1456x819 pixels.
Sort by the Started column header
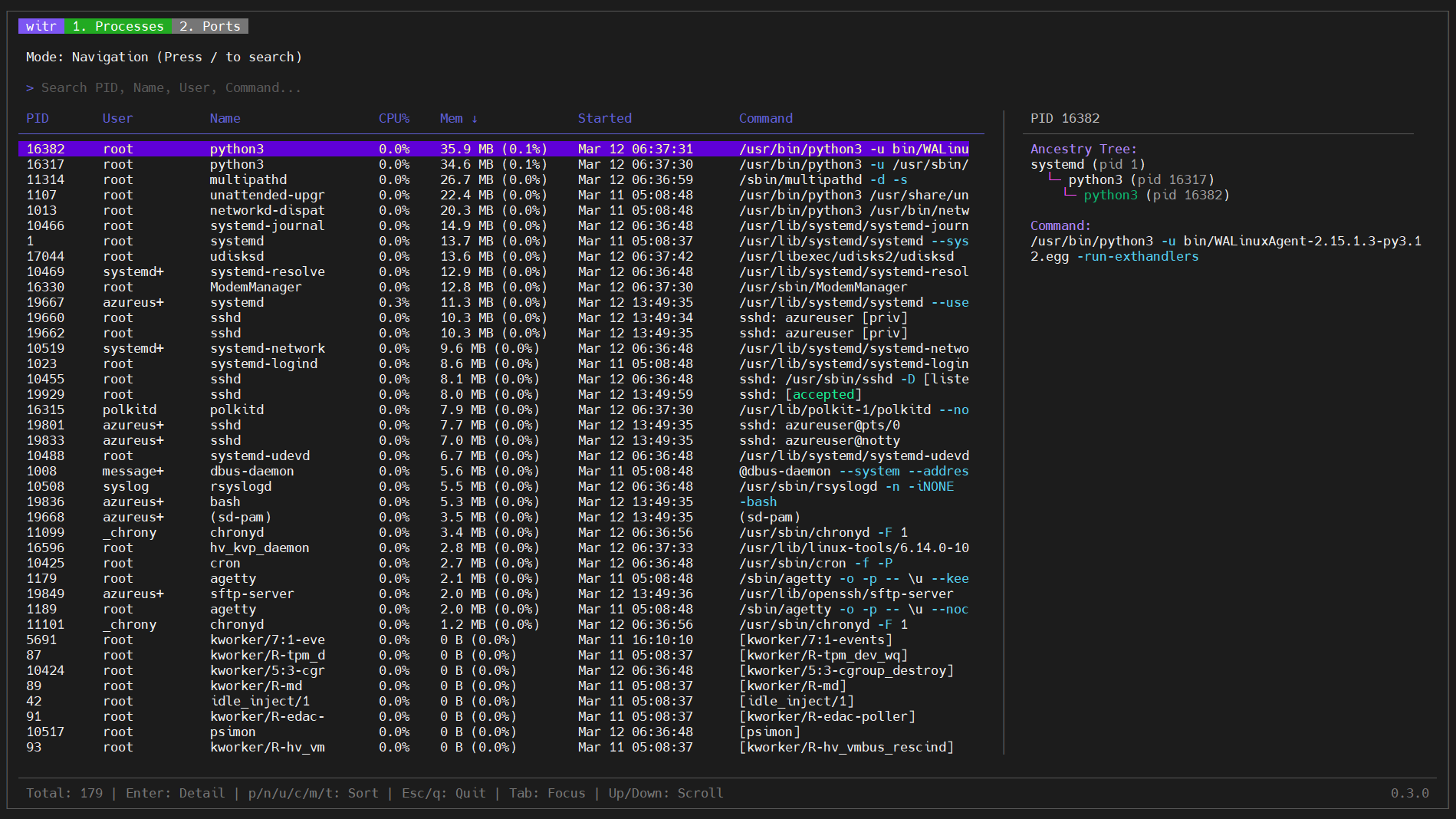coord(605,118)
